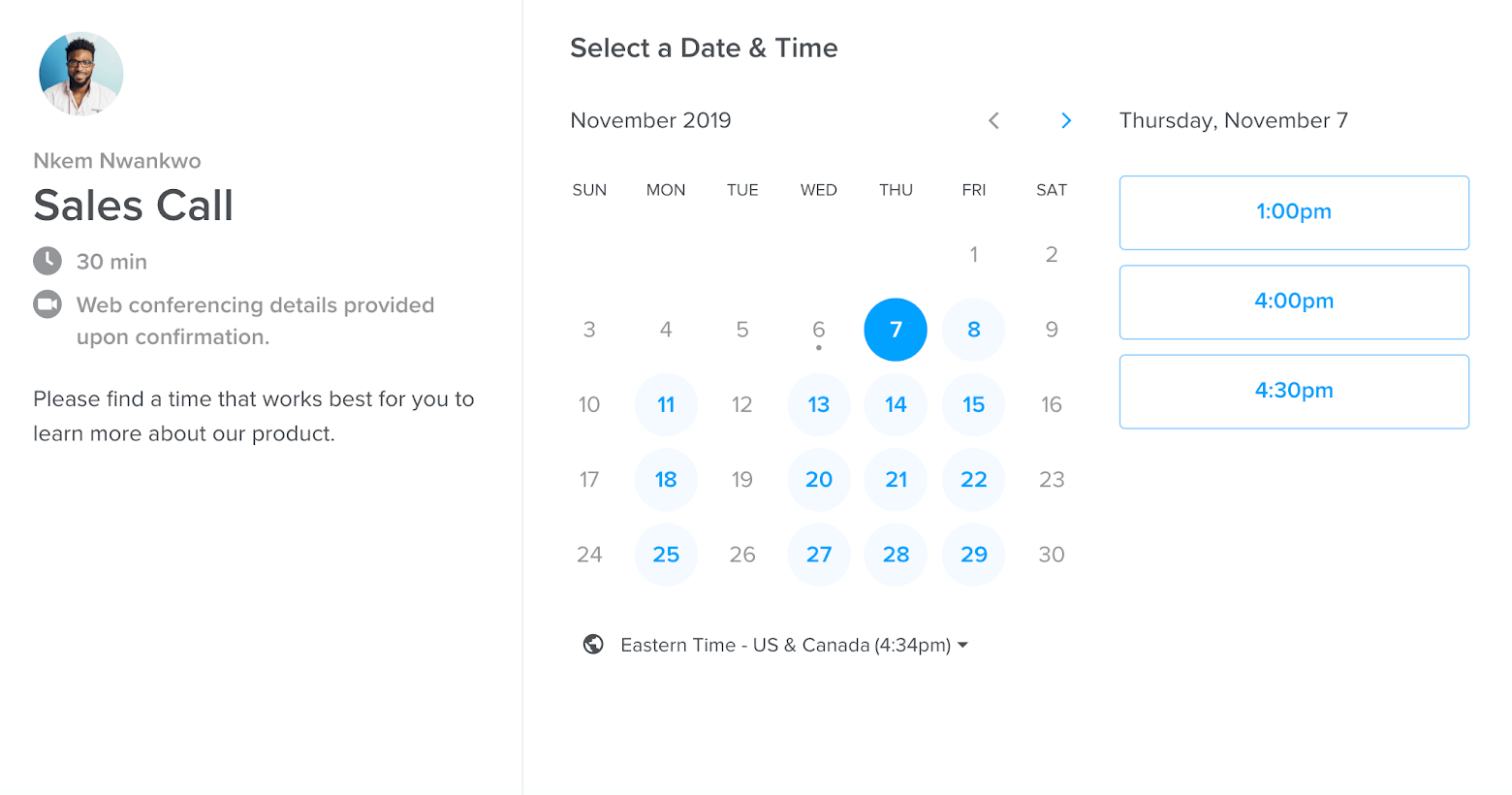Click the globe time zone icon
Image resolution: width=1512 pixels, height=795 pixels.
[593, 645]
